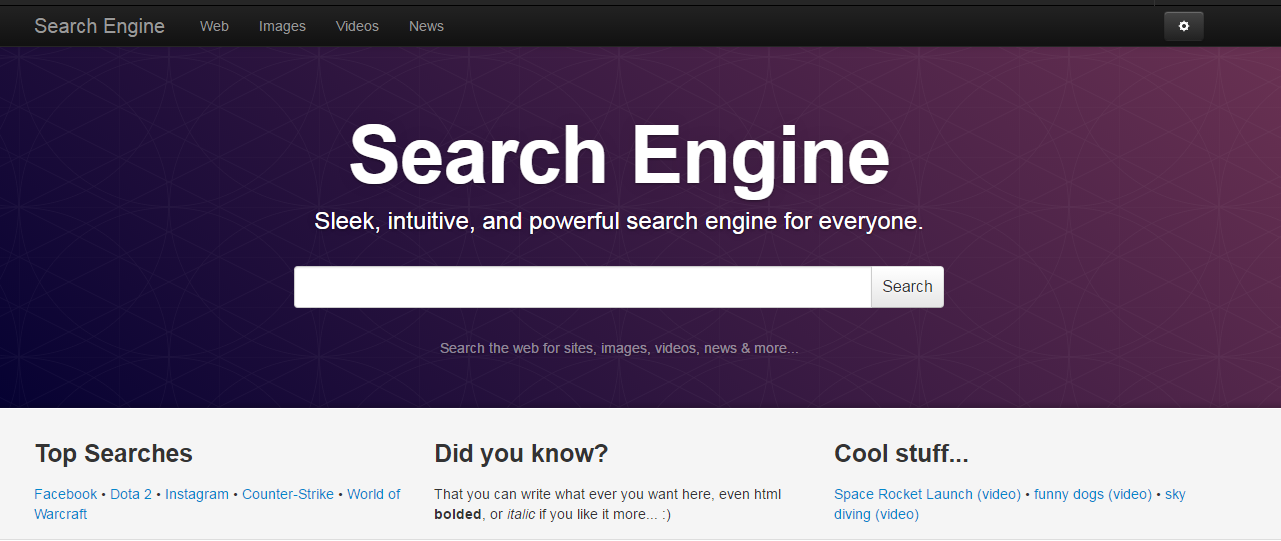This screenshot has height=541, width=1281.
Task: Open Space Rocket Launch video link
Action: pyautogui.click(x=927, y=494)
